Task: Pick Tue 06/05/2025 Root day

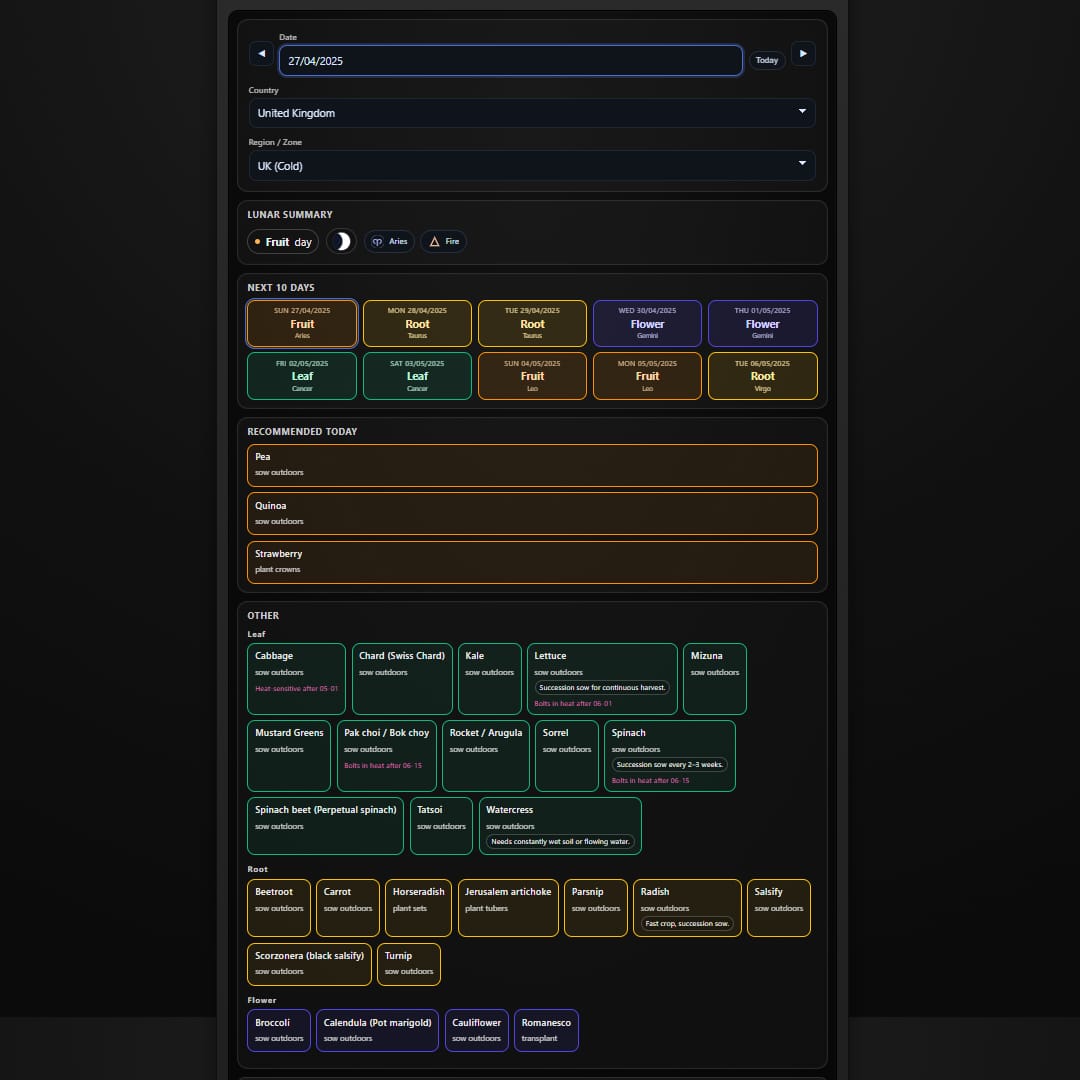Action: [762, 376]
